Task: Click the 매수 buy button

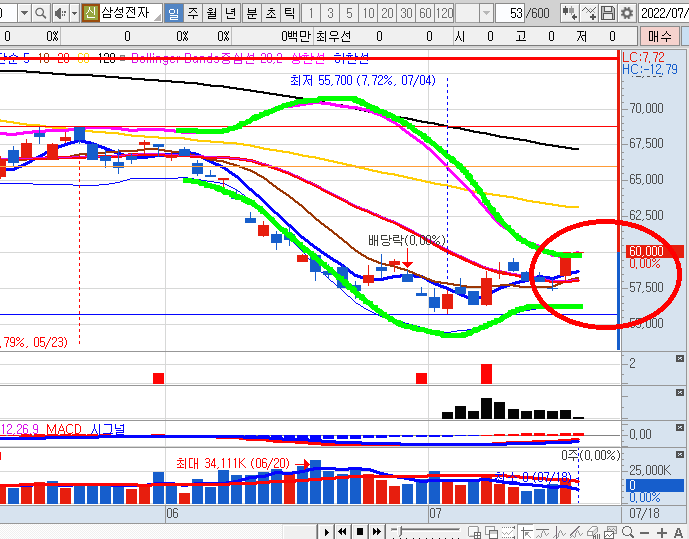Action: click(x=660, y=36)
